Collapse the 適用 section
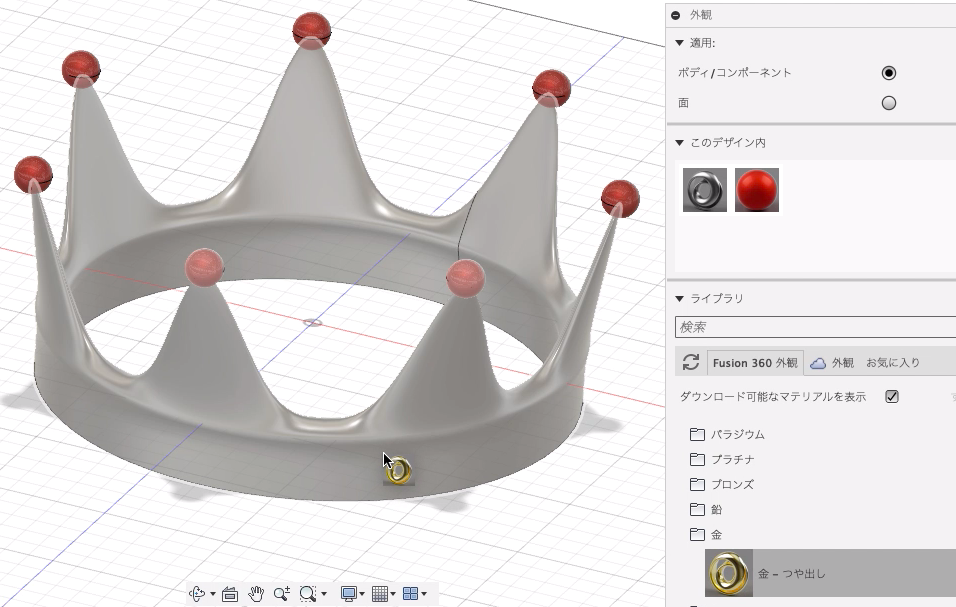The image size is (956, 607). [x=679, y=43]
